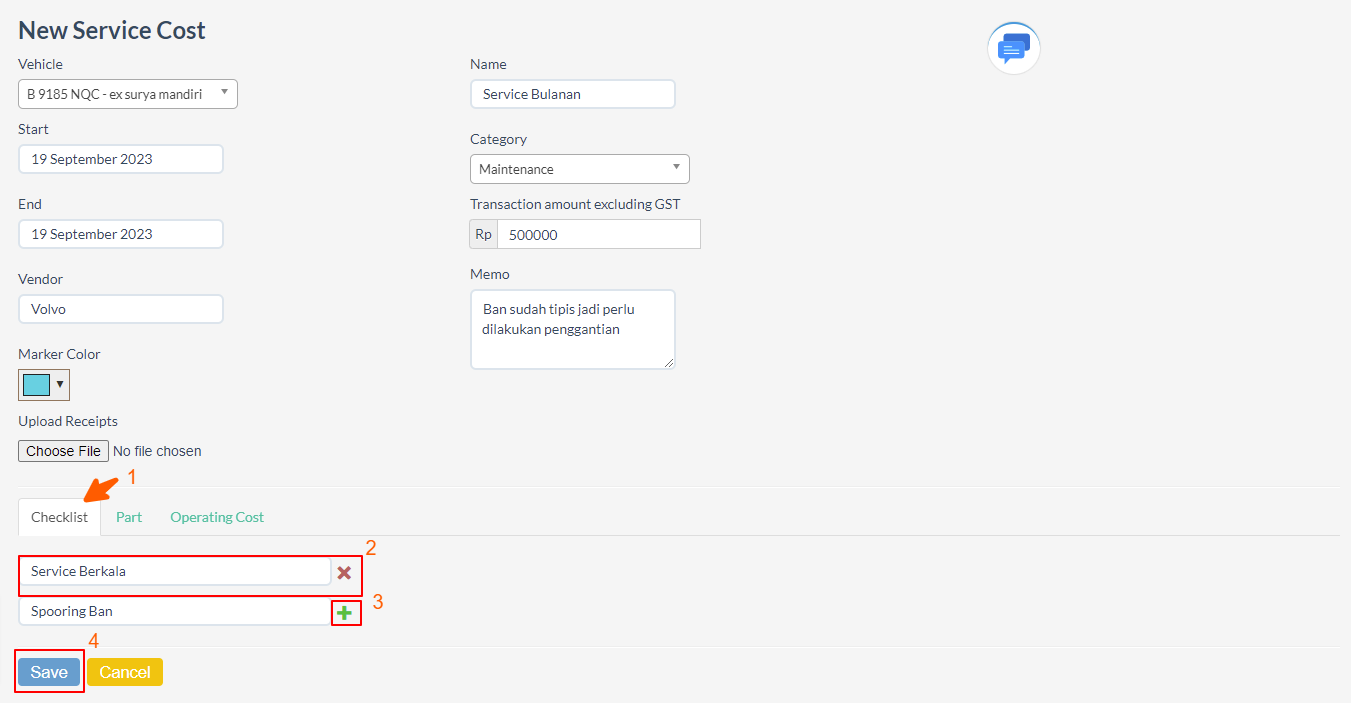Click inside the Memo text area
This screenshot has width=1351, height=703.
pos(573,329)
